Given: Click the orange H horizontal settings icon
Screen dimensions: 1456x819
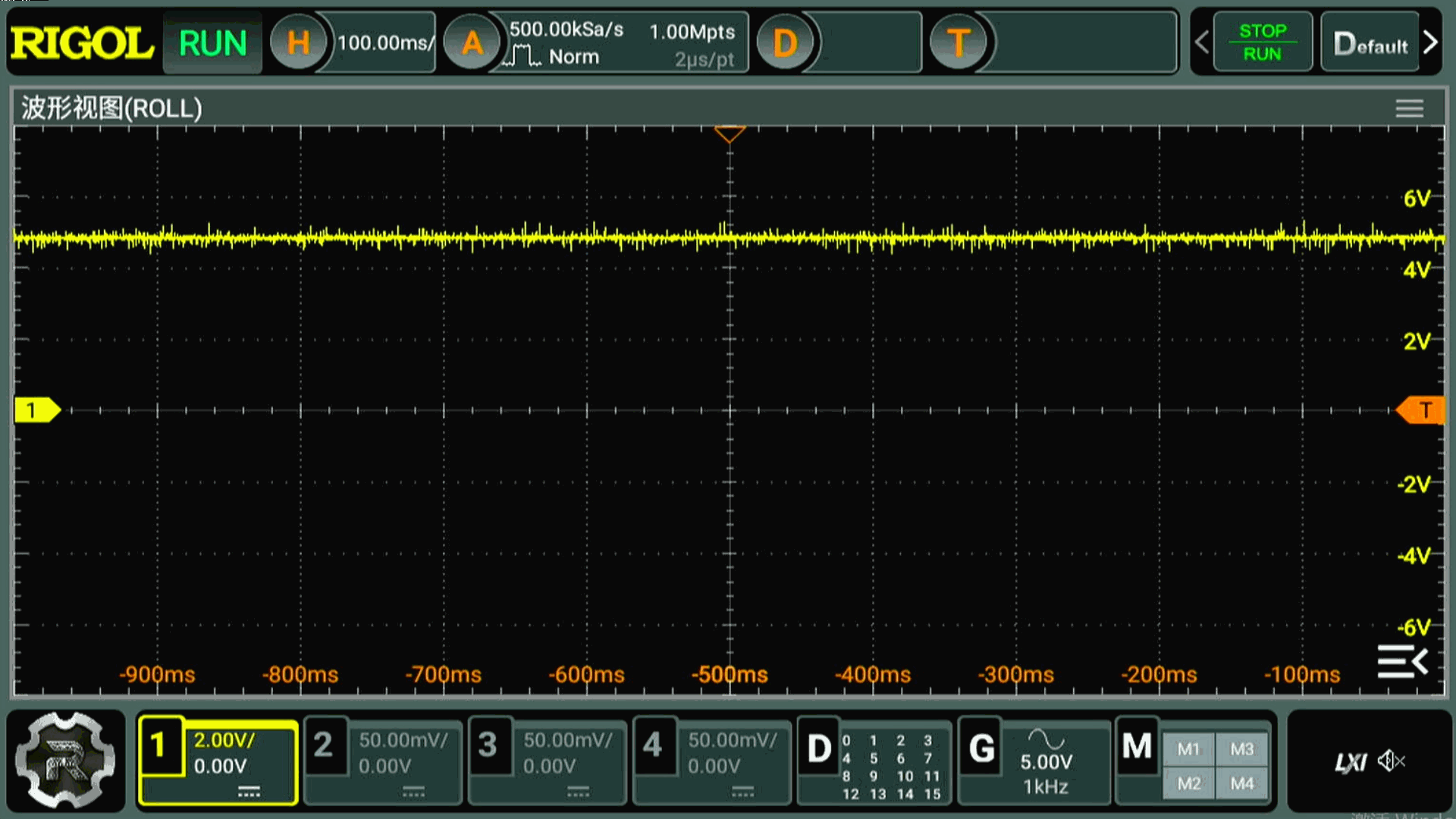Looking at the screenshot, I should pyautogui.click(x=298, y=43).
